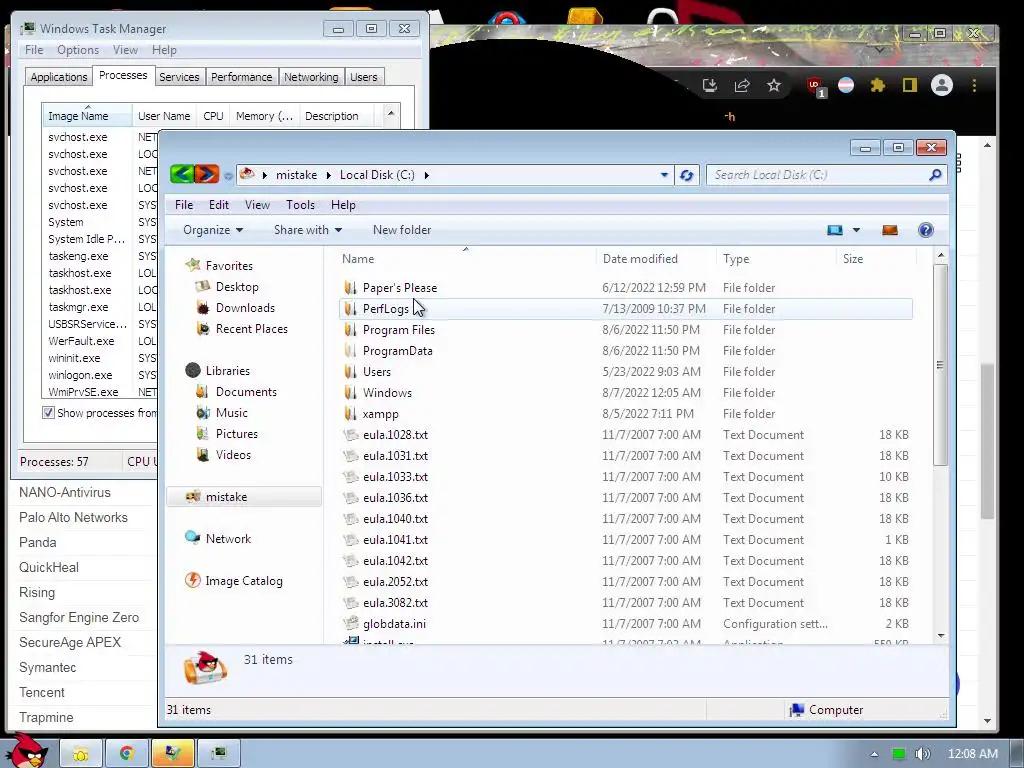Open Explorer File menu
The height and width of the screenshot is (768, 1024).
pyautogui.click(x=184, y=205)
